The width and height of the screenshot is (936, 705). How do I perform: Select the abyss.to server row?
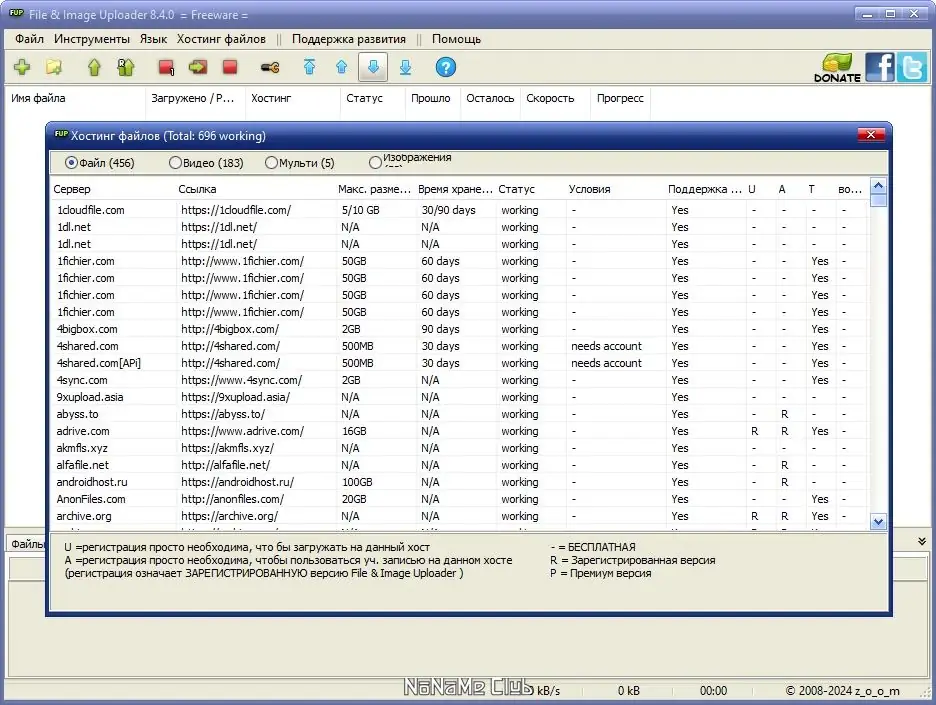(458, 414)
